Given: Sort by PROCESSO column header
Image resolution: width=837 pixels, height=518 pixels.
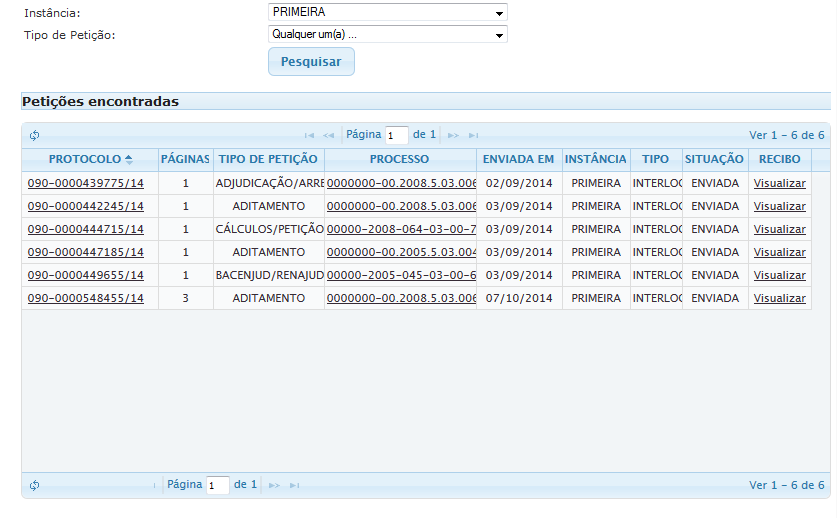Looking at the screenshot, I should 400,159.
